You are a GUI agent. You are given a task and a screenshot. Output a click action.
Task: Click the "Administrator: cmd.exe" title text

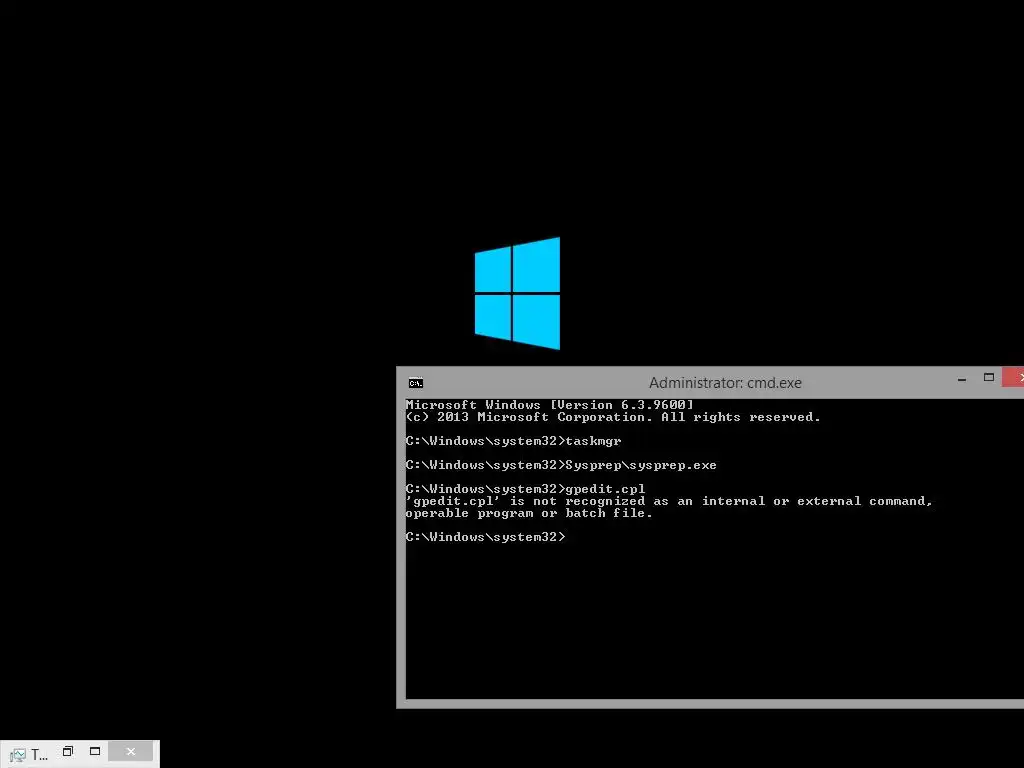click(725, 383)
